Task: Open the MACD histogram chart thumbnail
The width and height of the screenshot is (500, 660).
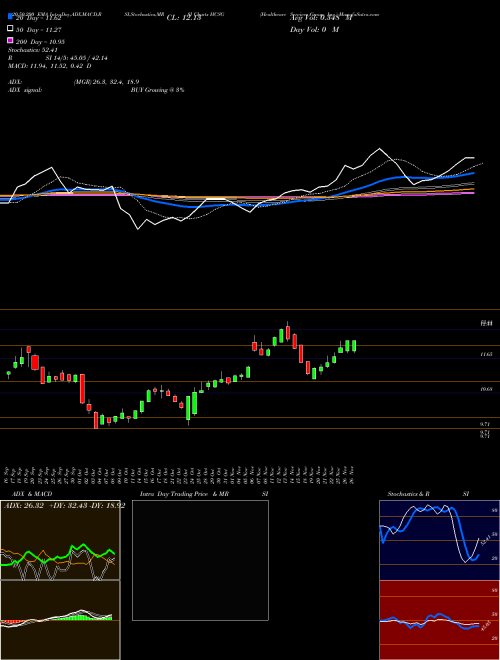Action: pos(60,620)
